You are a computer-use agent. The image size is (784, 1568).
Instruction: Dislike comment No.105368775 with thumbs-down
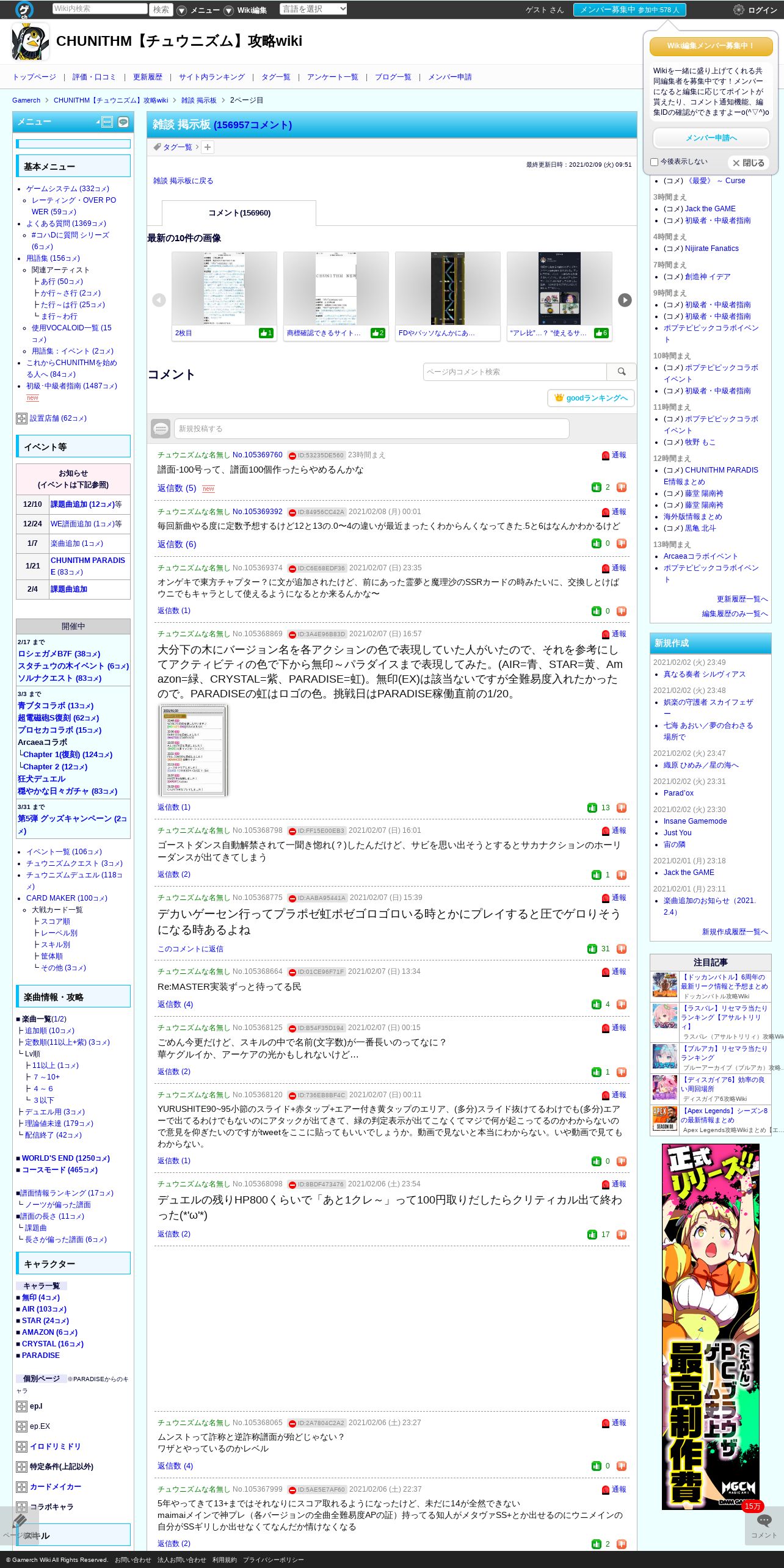click(622, 949)
